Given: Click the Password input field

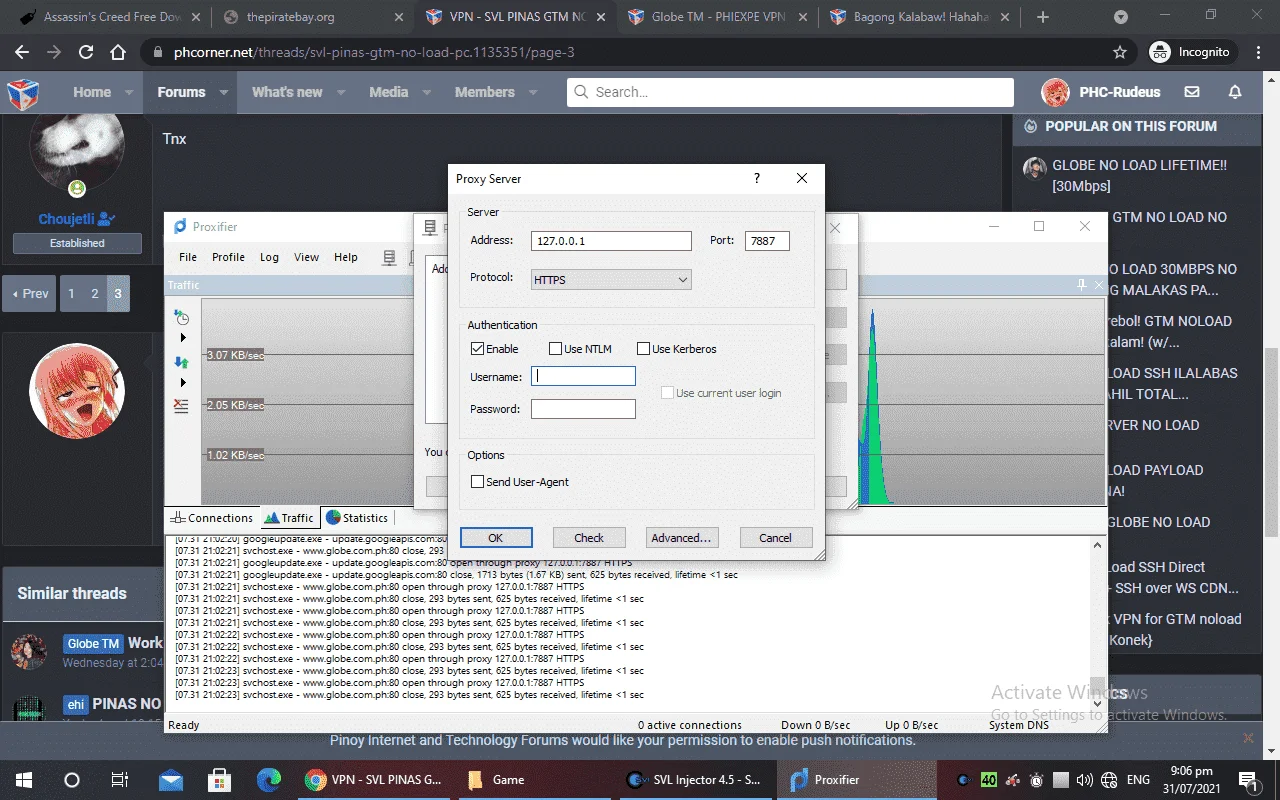Looking at the screenshot, I should pos(583,408).
